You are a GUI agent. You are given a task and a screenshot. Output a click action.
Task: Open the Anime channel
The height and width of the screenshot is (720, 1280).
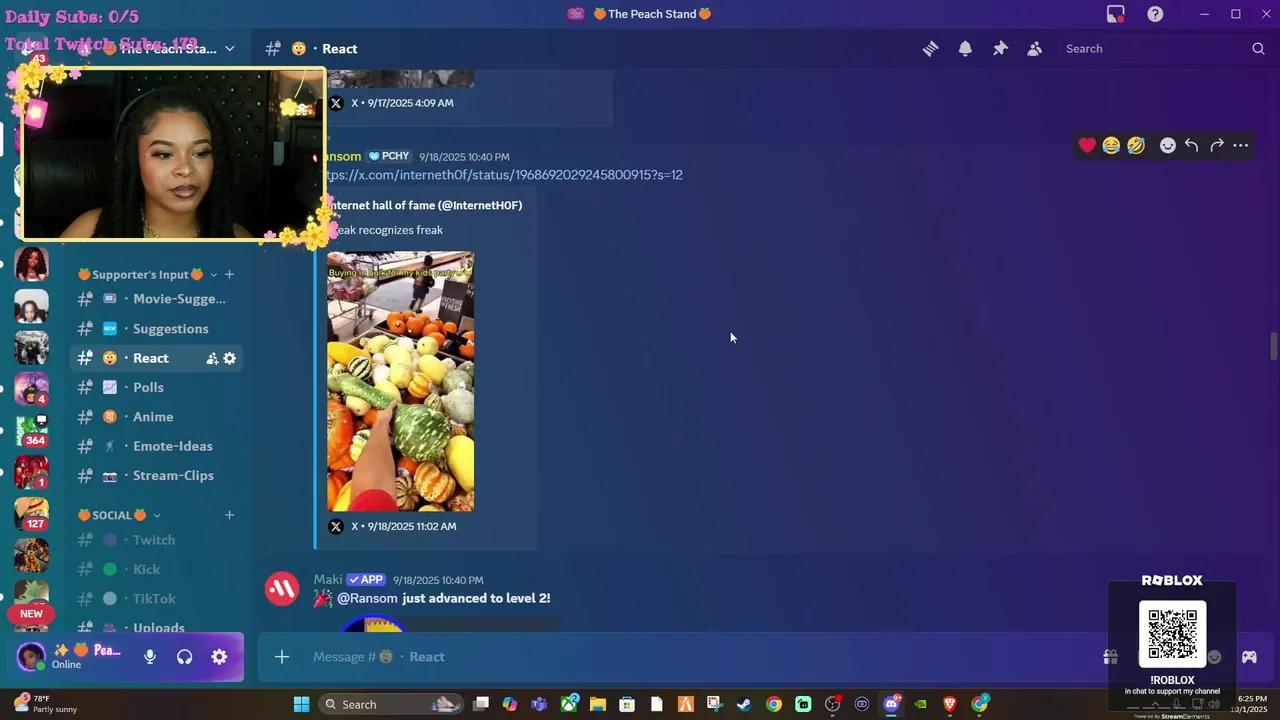click(x=157, y=416)
